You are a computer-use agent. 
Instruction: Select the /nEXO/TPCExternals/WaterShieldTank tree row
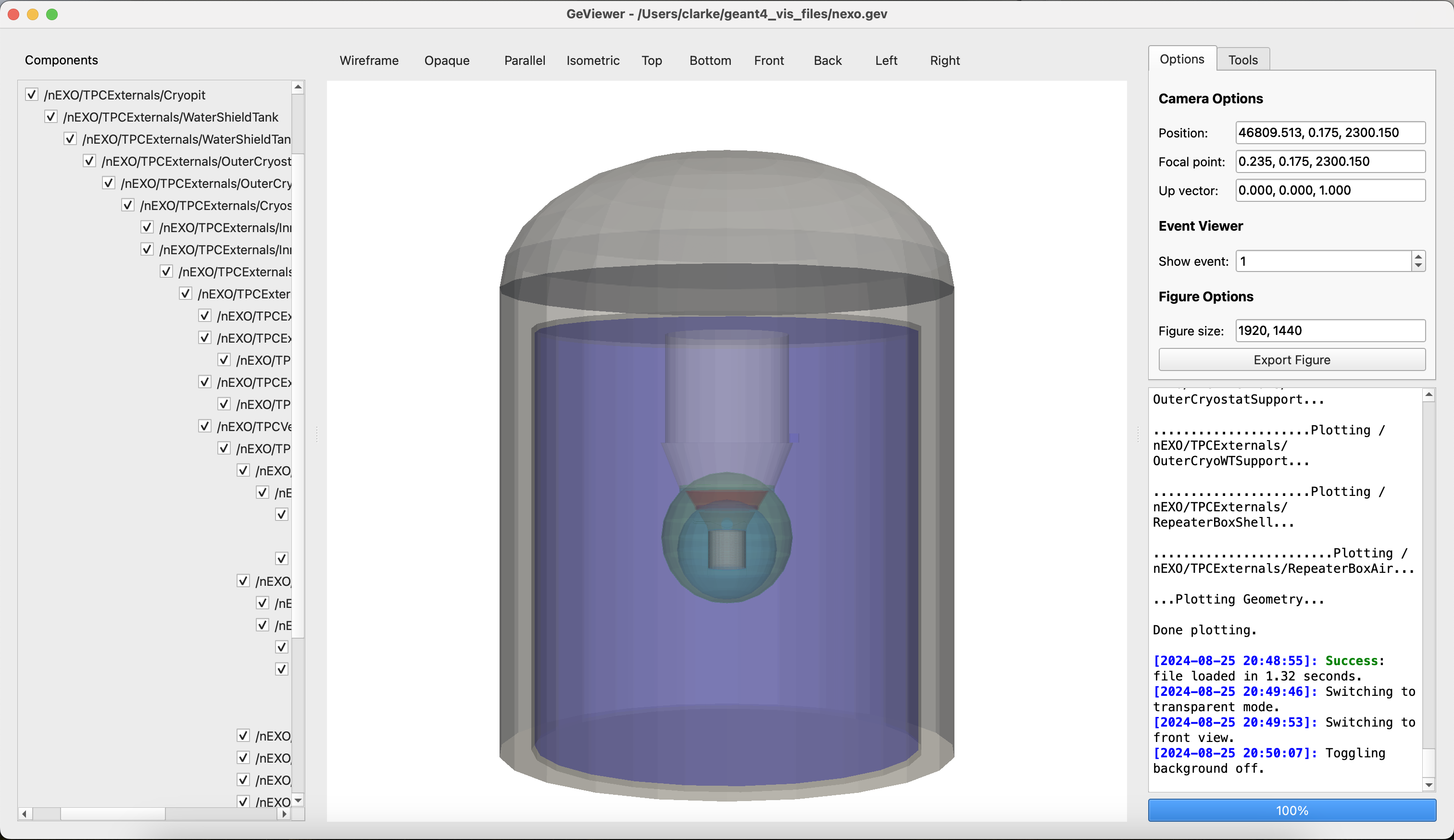pyautogui.click(x=171, y=117)
